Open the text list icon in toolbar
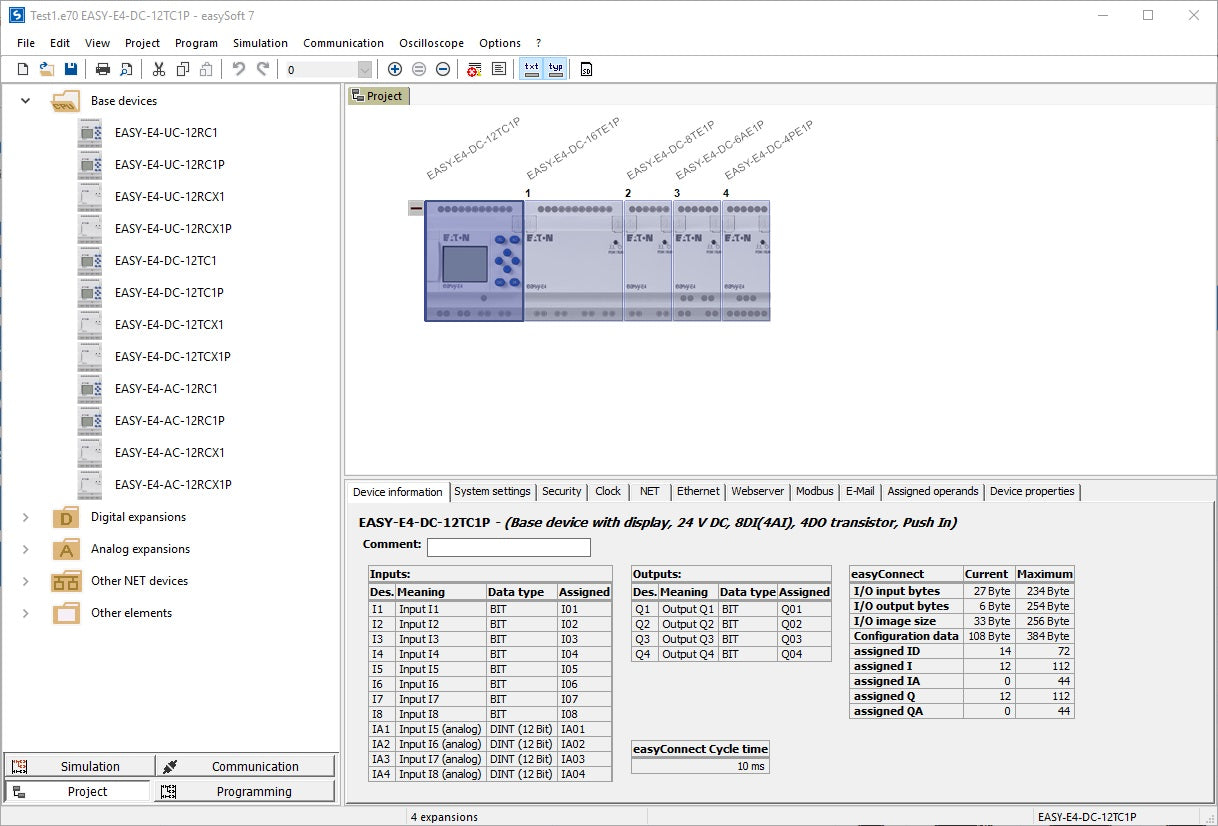 (498, 69)
